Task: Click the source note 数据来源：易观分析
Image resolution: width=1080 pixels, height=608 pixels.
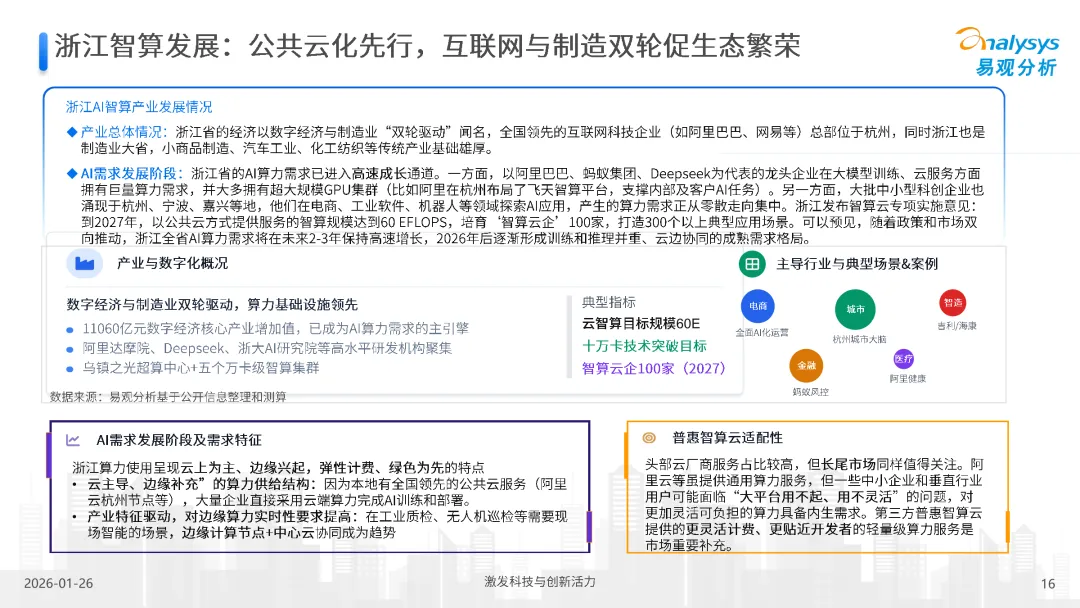Action: pos(168,397)
